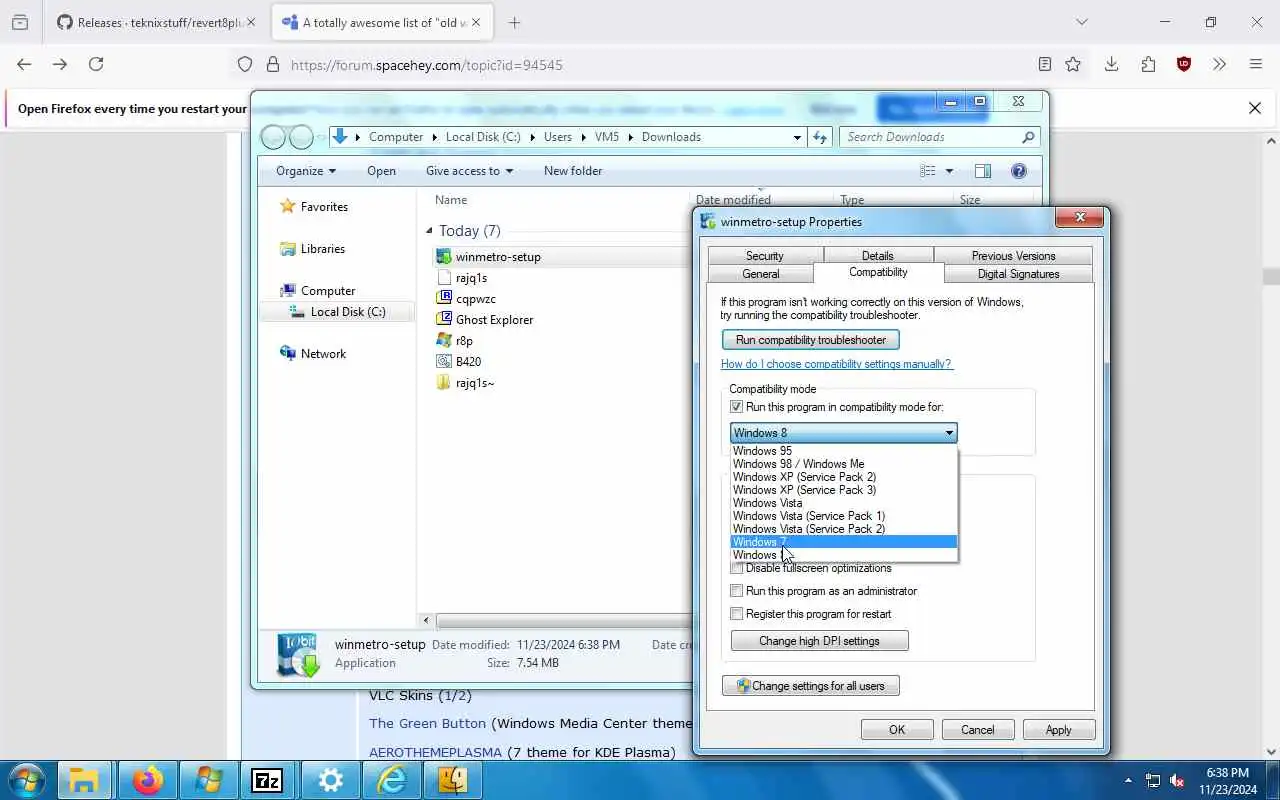1280x800 pixels.
Task: Click the Explorer refresh button
Action: click(x=820, y=137)
